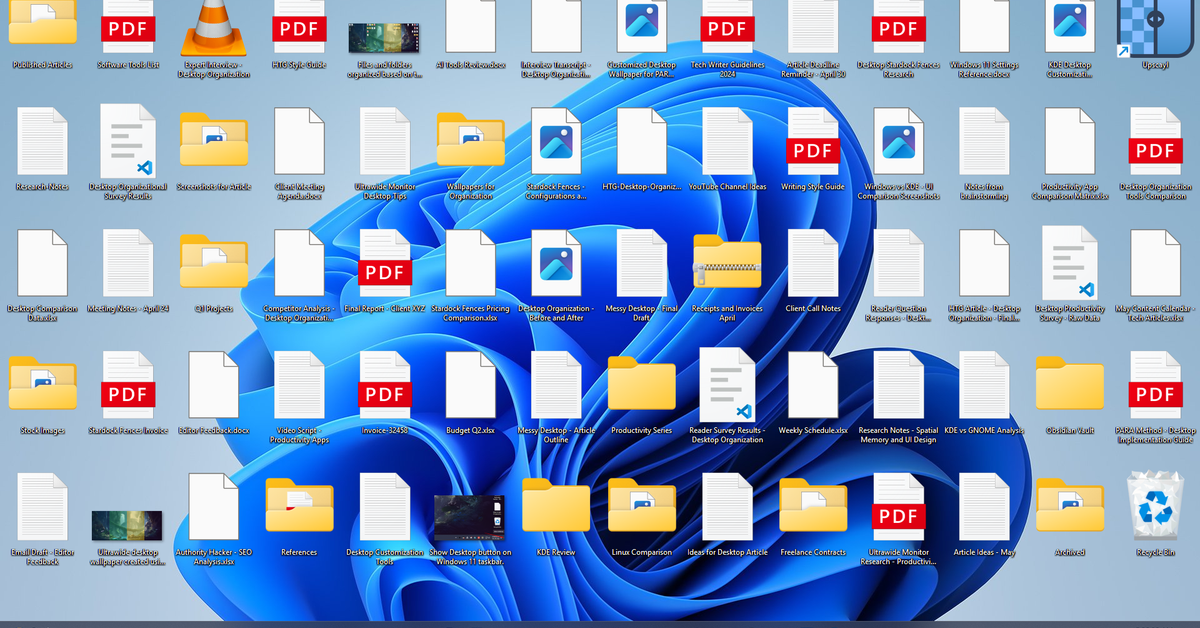Image resolution: width=1200 pixels, height=628 pixels.
Task: Select Show Desktop button screenshot thumbnail
Action: (470, 514)
